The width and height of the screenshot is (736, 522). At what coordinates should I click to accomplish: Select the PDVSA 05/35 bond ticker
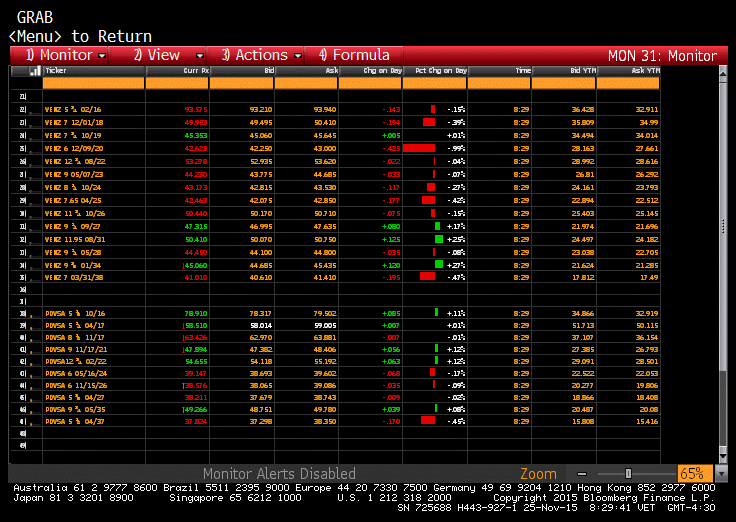[75, 410]
